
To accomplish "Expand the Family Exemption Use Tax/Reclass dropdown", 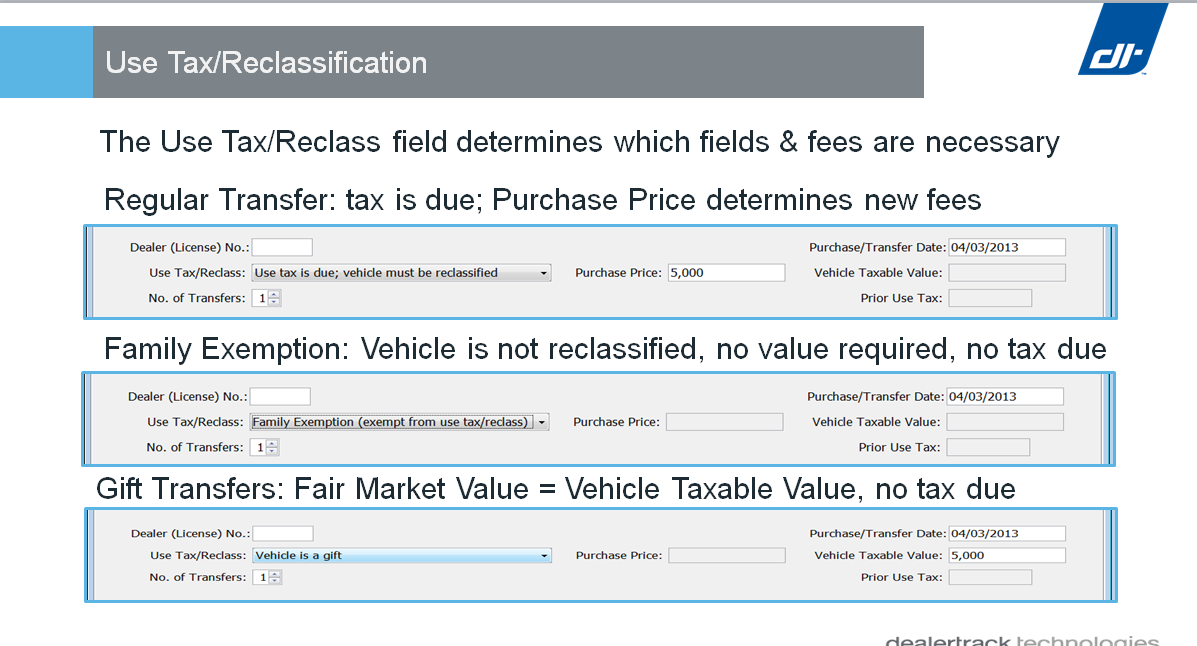I will coord(399,422).
